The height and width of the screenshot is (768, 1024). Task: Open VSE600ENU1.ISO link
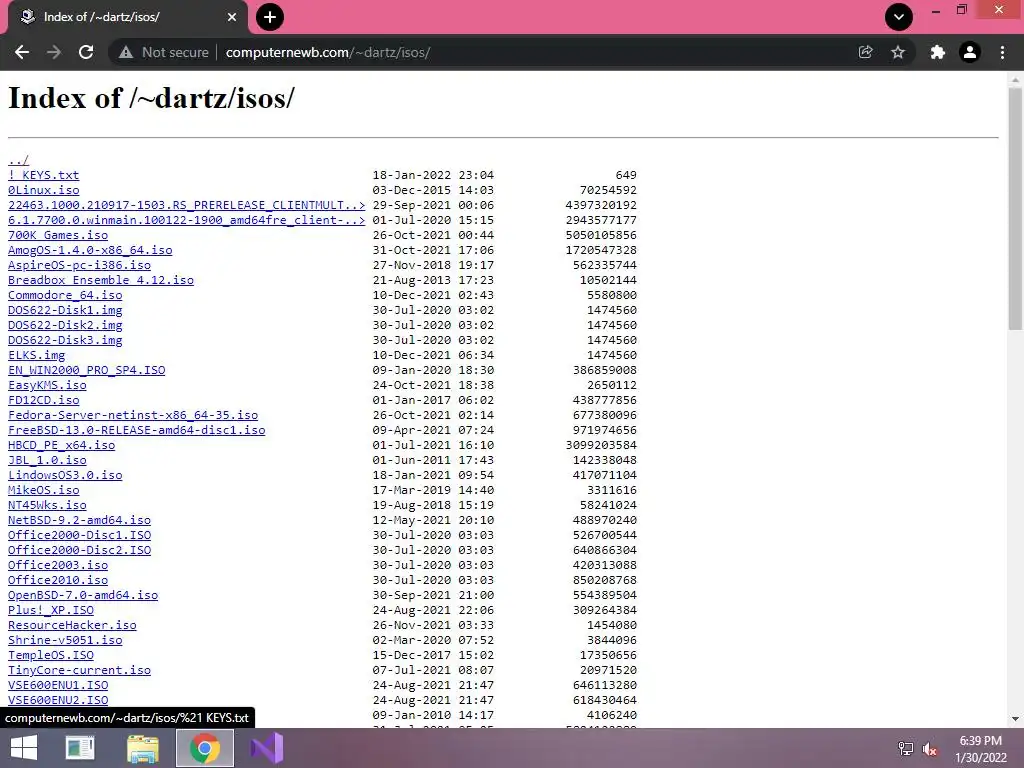(x=57, y=686)
